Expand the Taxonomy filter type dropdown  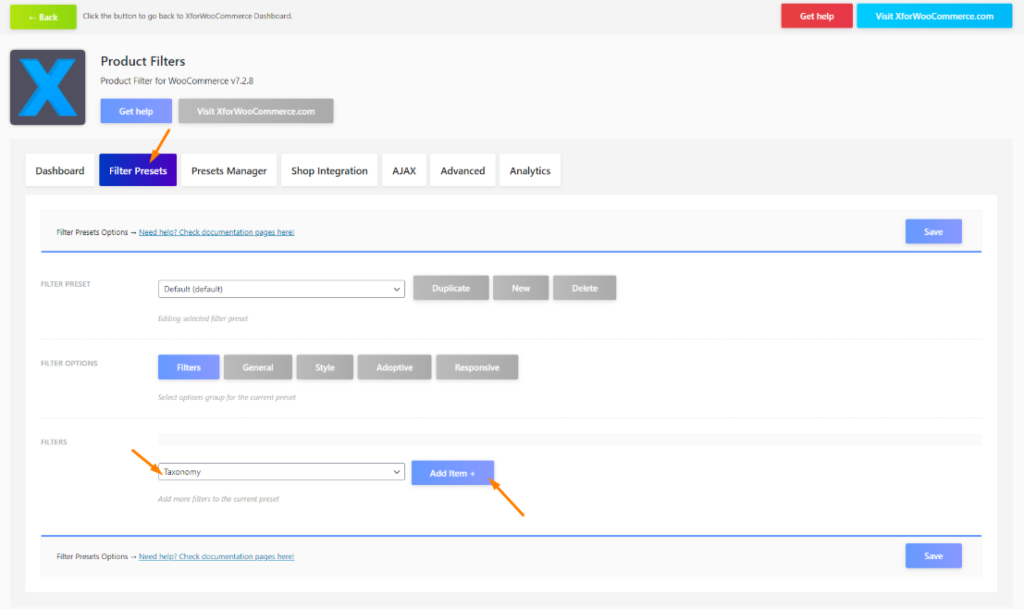(x=281, y=471)
